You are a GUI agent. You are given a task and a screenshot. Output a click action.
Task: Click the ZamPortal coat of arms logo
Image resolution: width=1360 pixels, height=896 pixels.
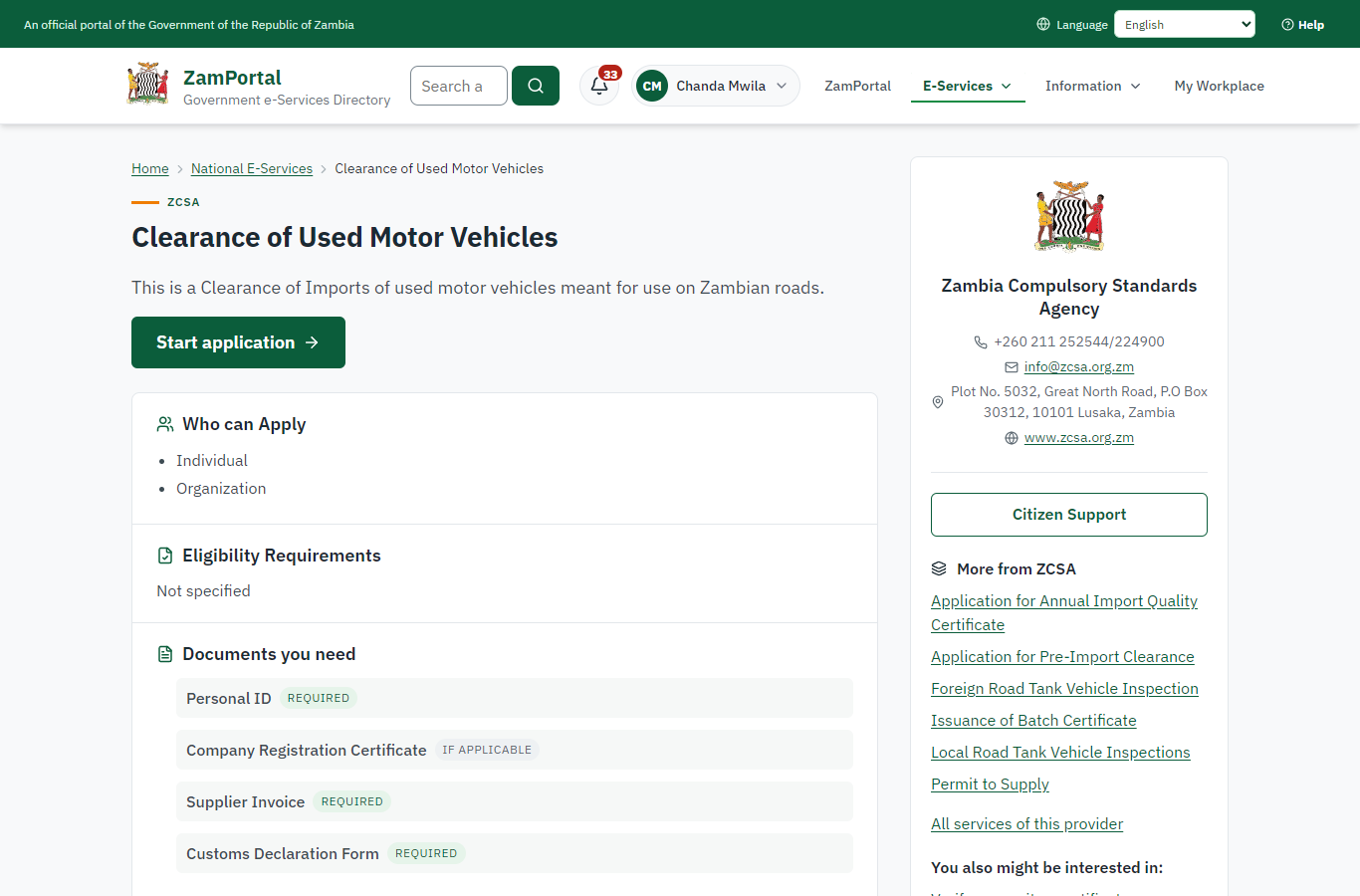coord(147,85)
